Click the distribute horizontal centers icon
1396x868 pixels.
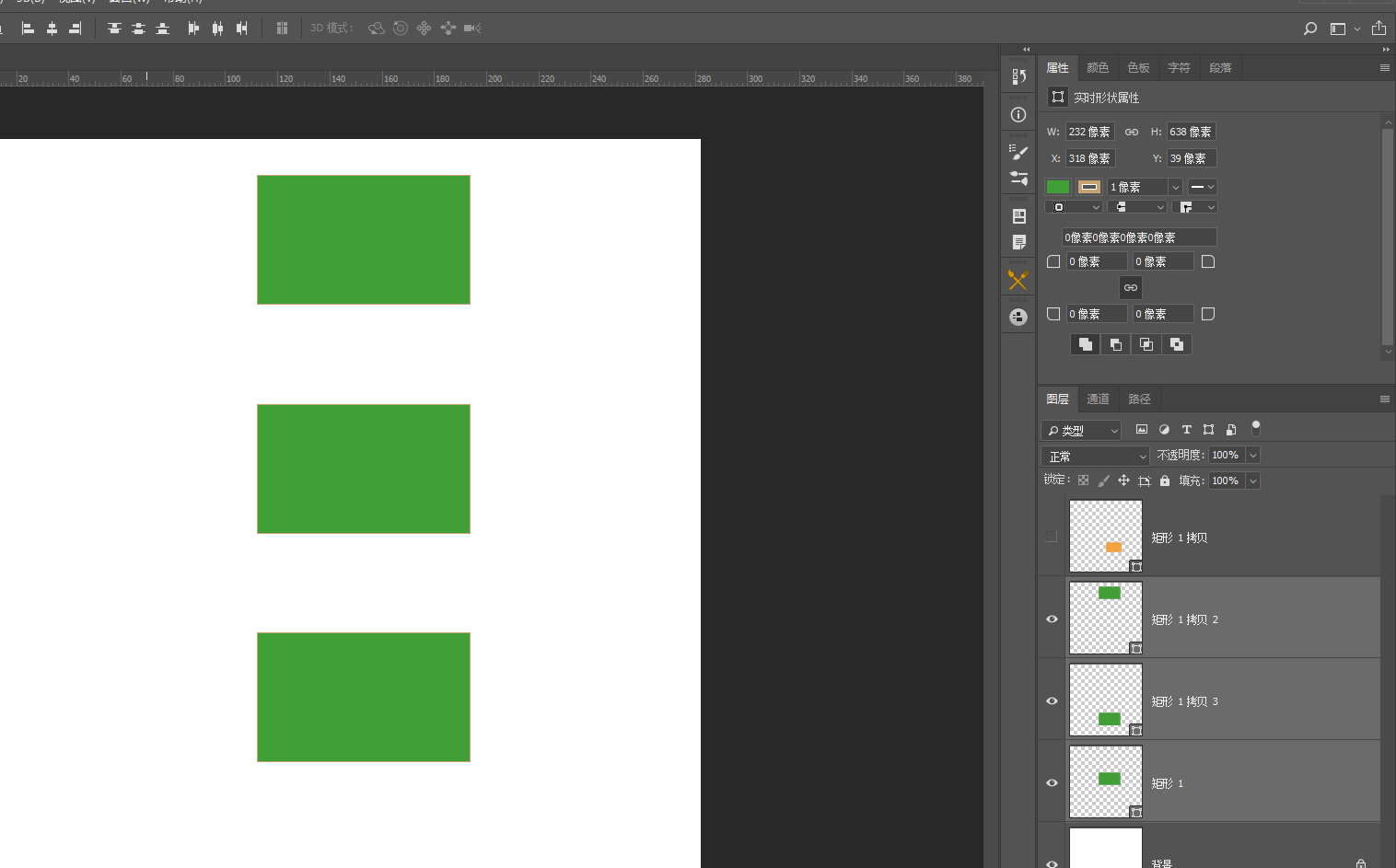(x=217, y=29)
